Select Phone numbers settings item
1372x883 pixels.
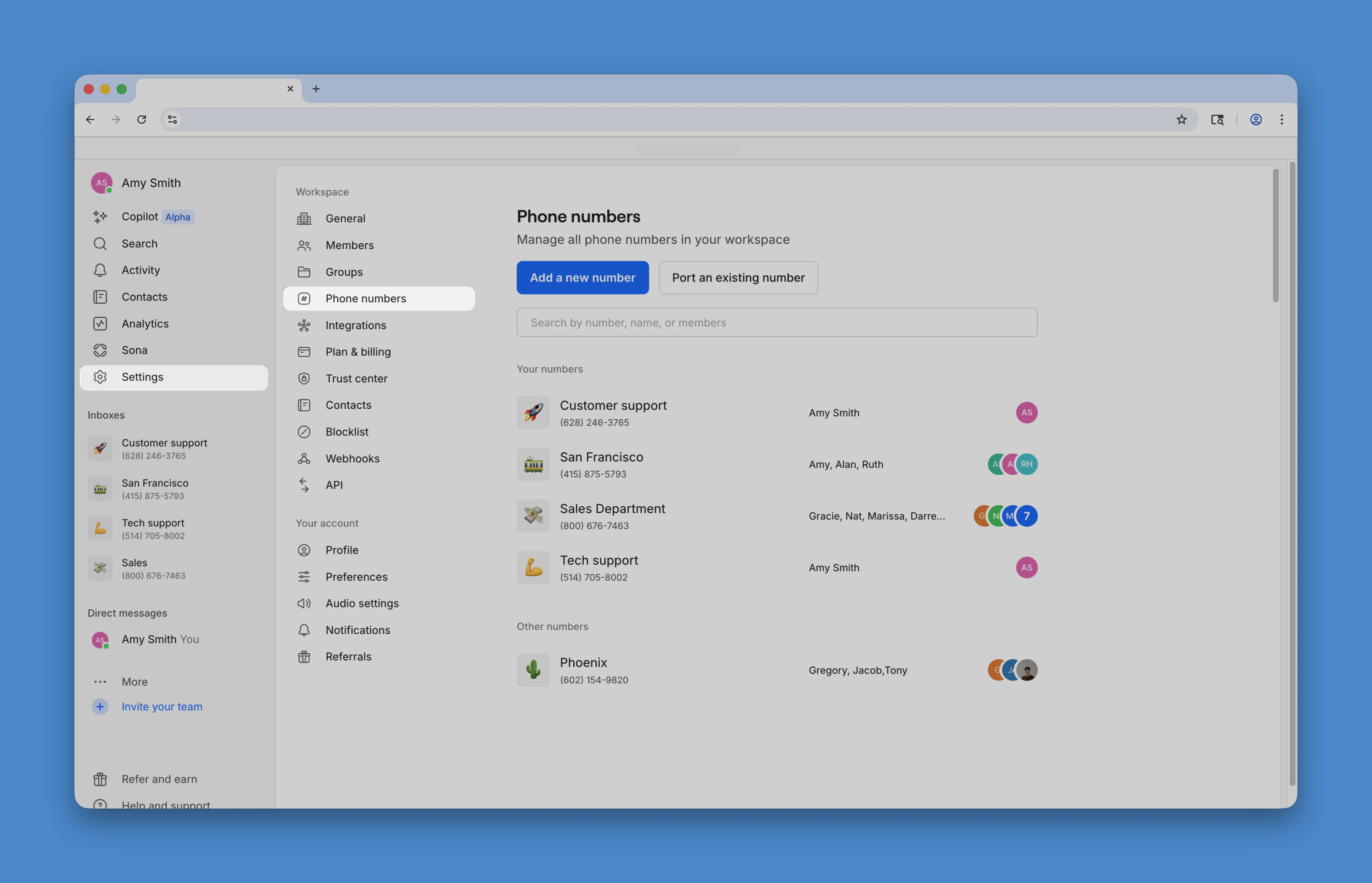point(379,299)
